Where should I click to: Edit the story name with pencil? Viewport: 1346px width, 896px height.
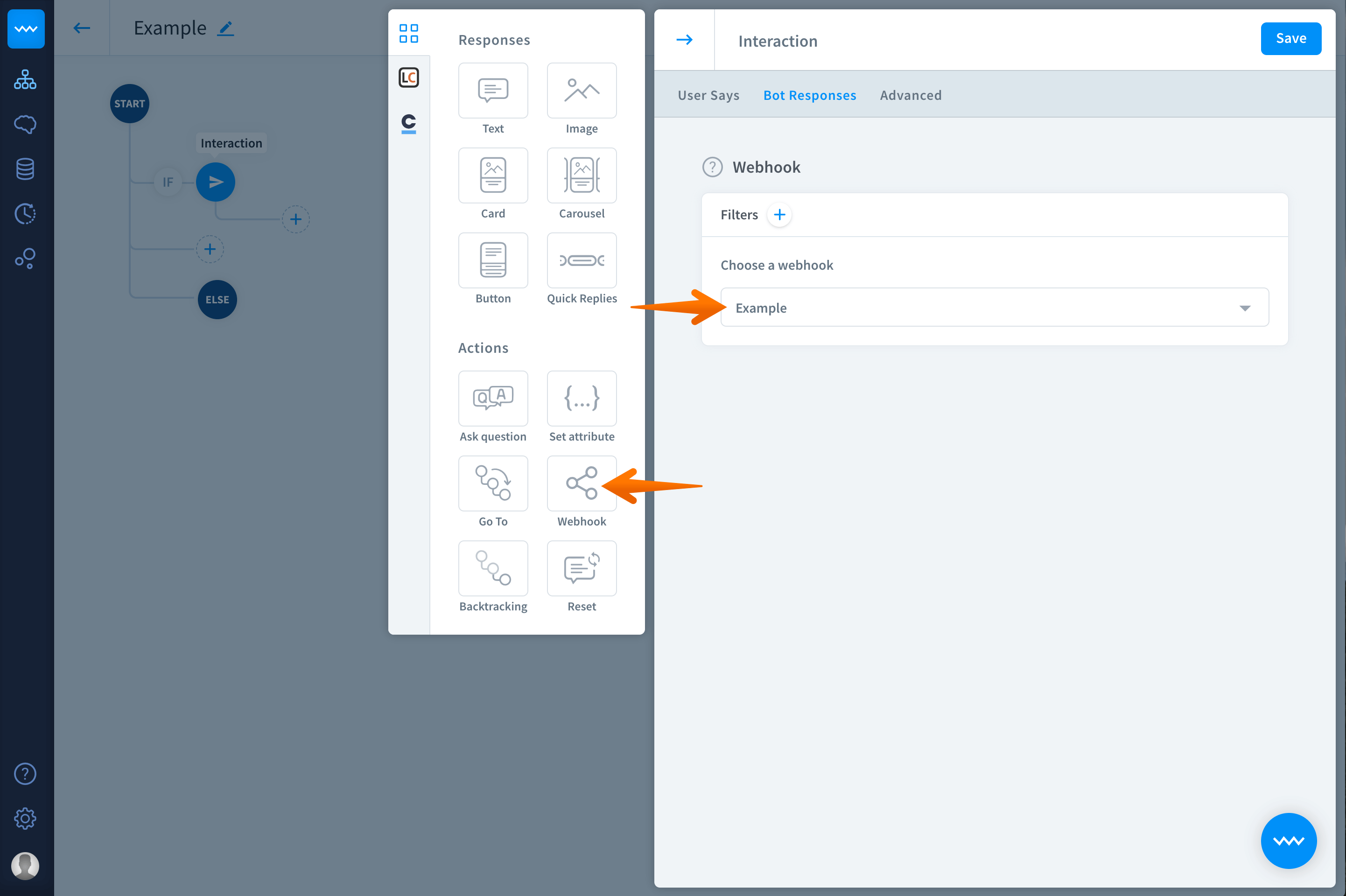pyautogui.click(x=226, y=28)
